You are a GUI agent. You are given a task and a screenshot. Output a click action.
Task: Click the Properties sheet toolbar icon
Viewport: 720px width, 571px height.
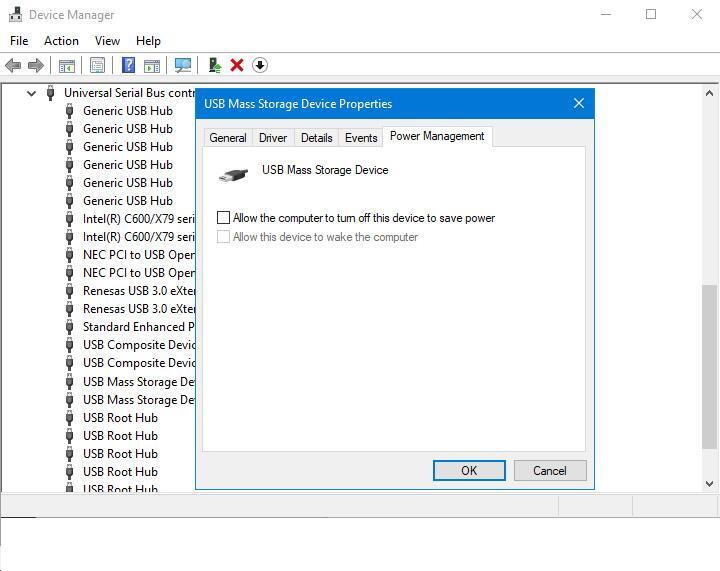[97, 66]
